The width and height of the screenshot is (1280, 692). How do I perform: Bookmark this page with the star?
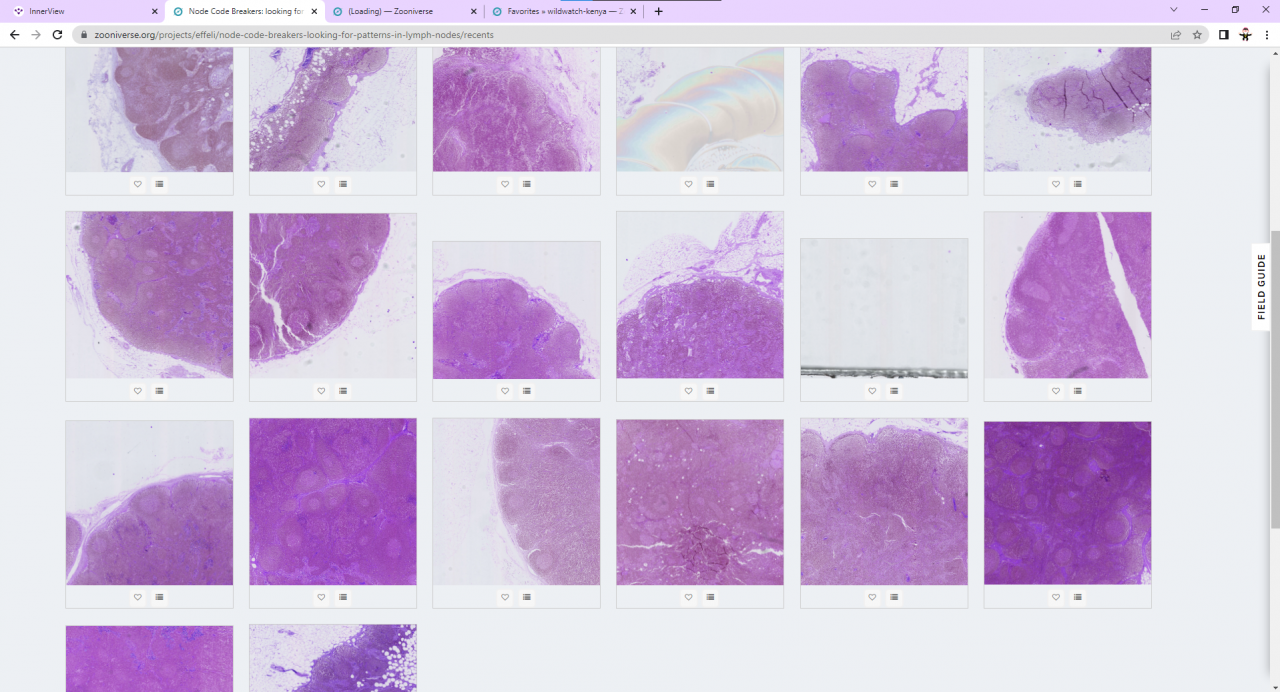(x=1197, y=34)
